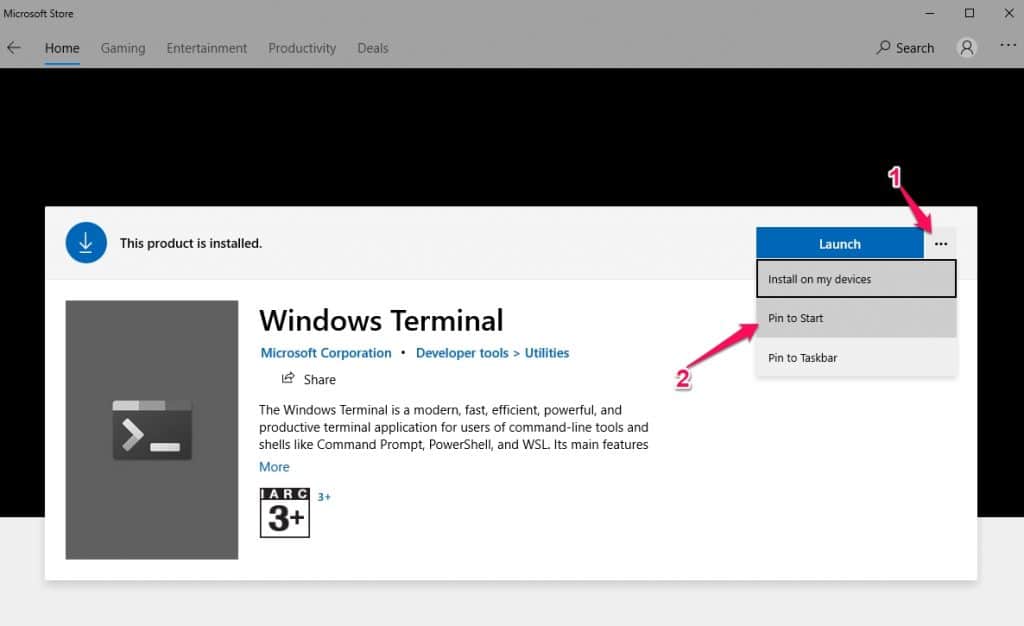Click the Windows Terminal app logo thumbnail

point(151,429)
